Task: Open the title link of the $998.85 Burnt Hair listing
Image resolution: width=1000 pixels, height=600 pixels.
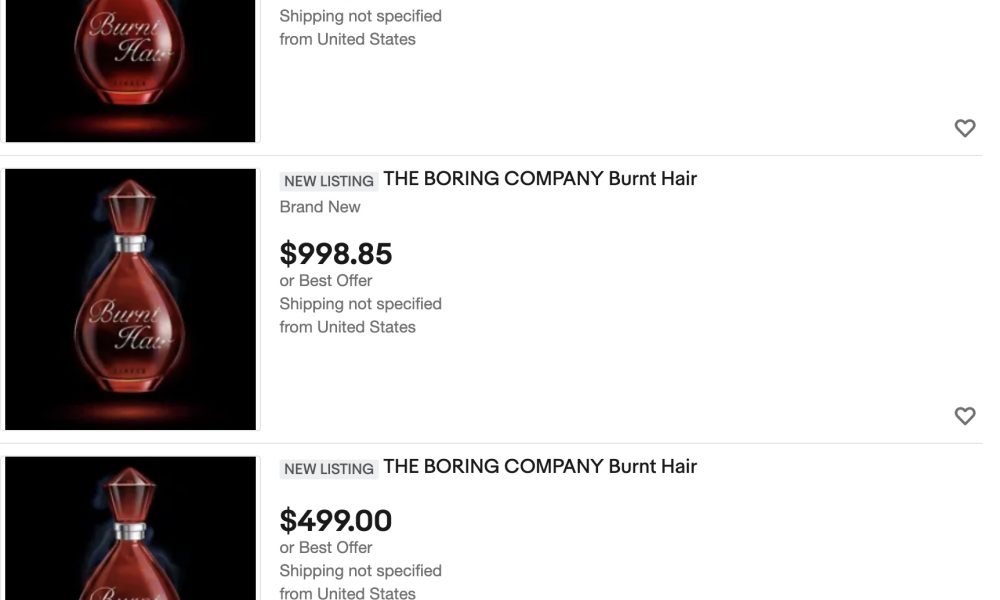Action: (x=540, y=179)
